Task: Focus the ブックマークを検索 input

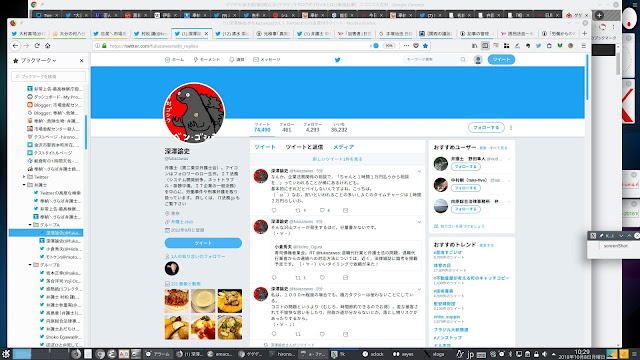Action: [49, 76]
